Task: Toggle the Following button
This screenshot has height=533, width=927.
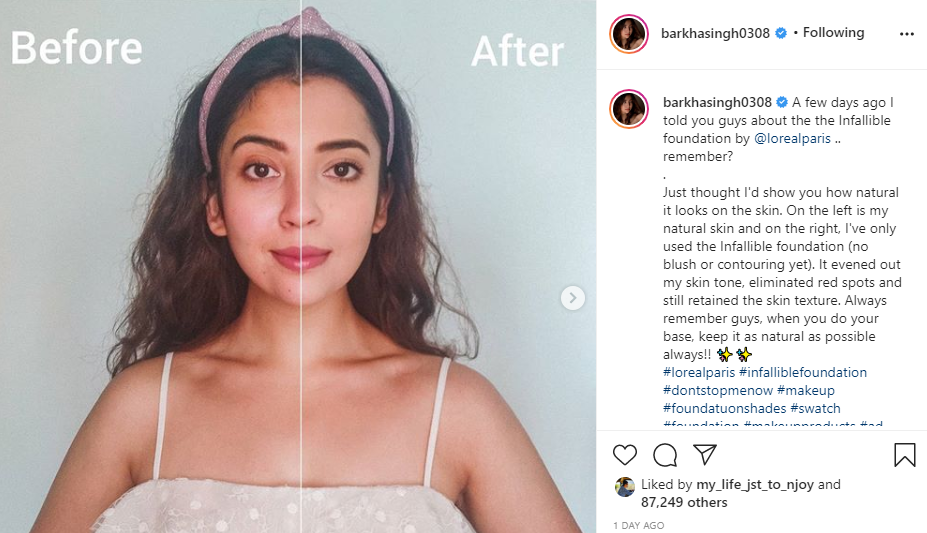Action: tap(833, 33)
